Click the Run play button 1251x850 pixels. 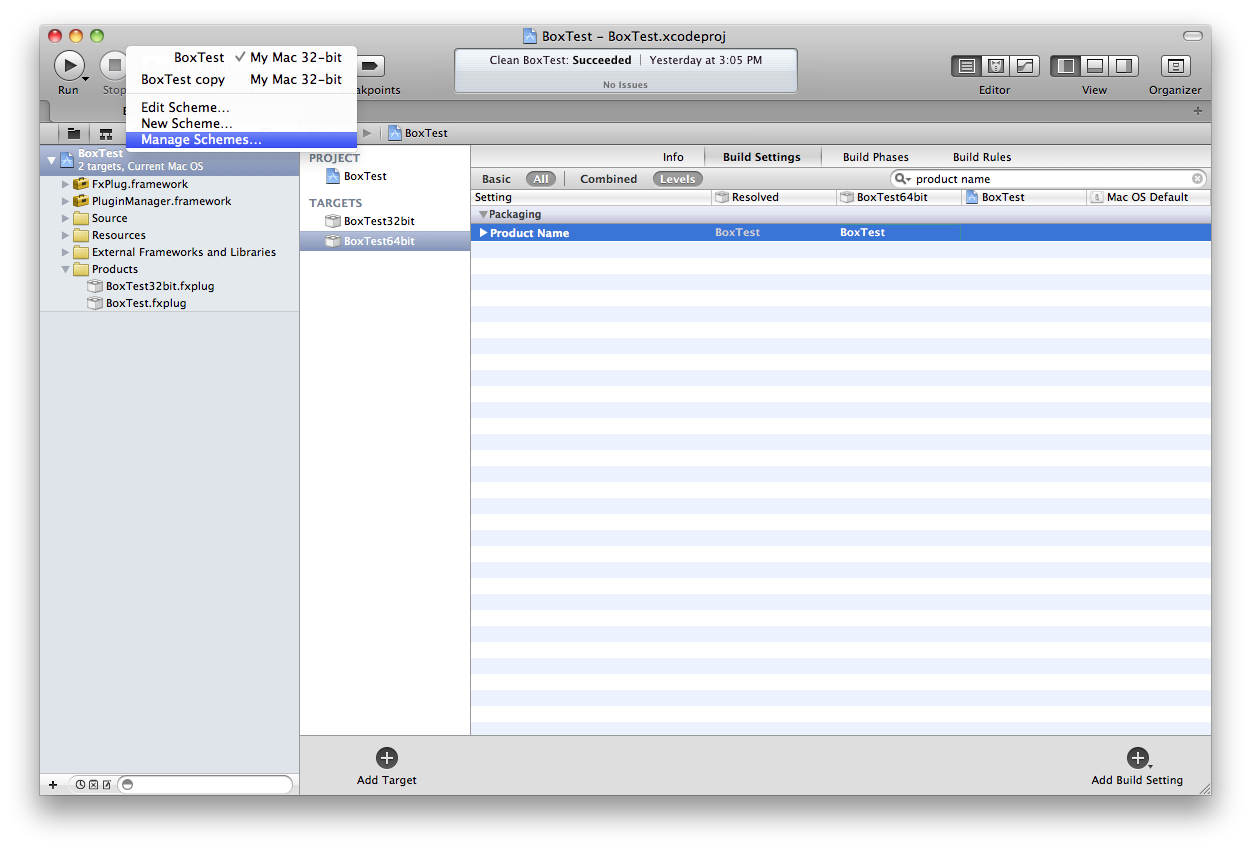coord(68,66)
